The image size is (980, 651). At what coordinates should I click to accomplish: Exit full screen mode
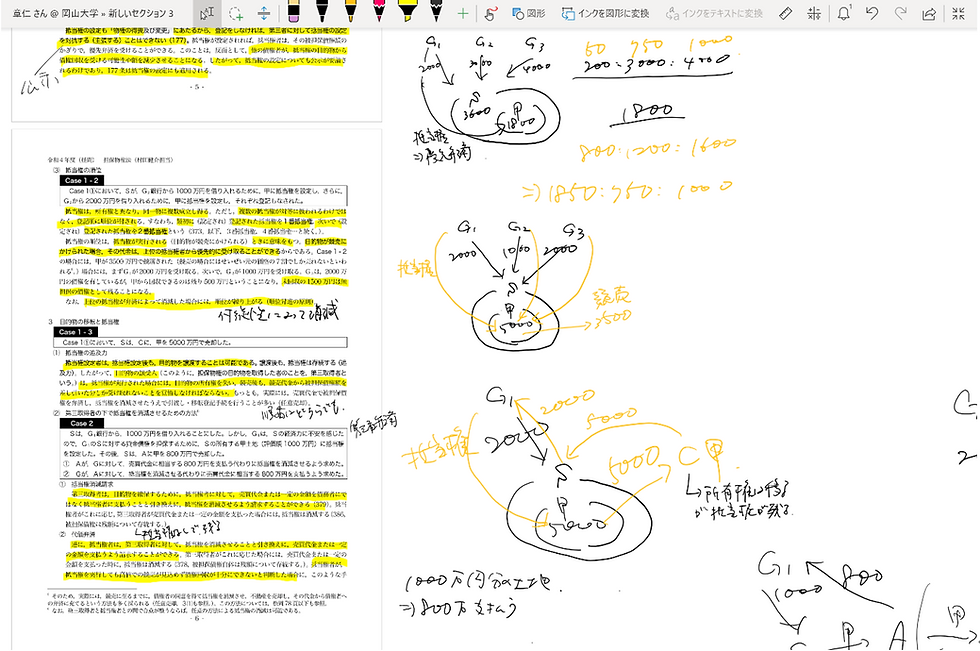pos(958,13)
